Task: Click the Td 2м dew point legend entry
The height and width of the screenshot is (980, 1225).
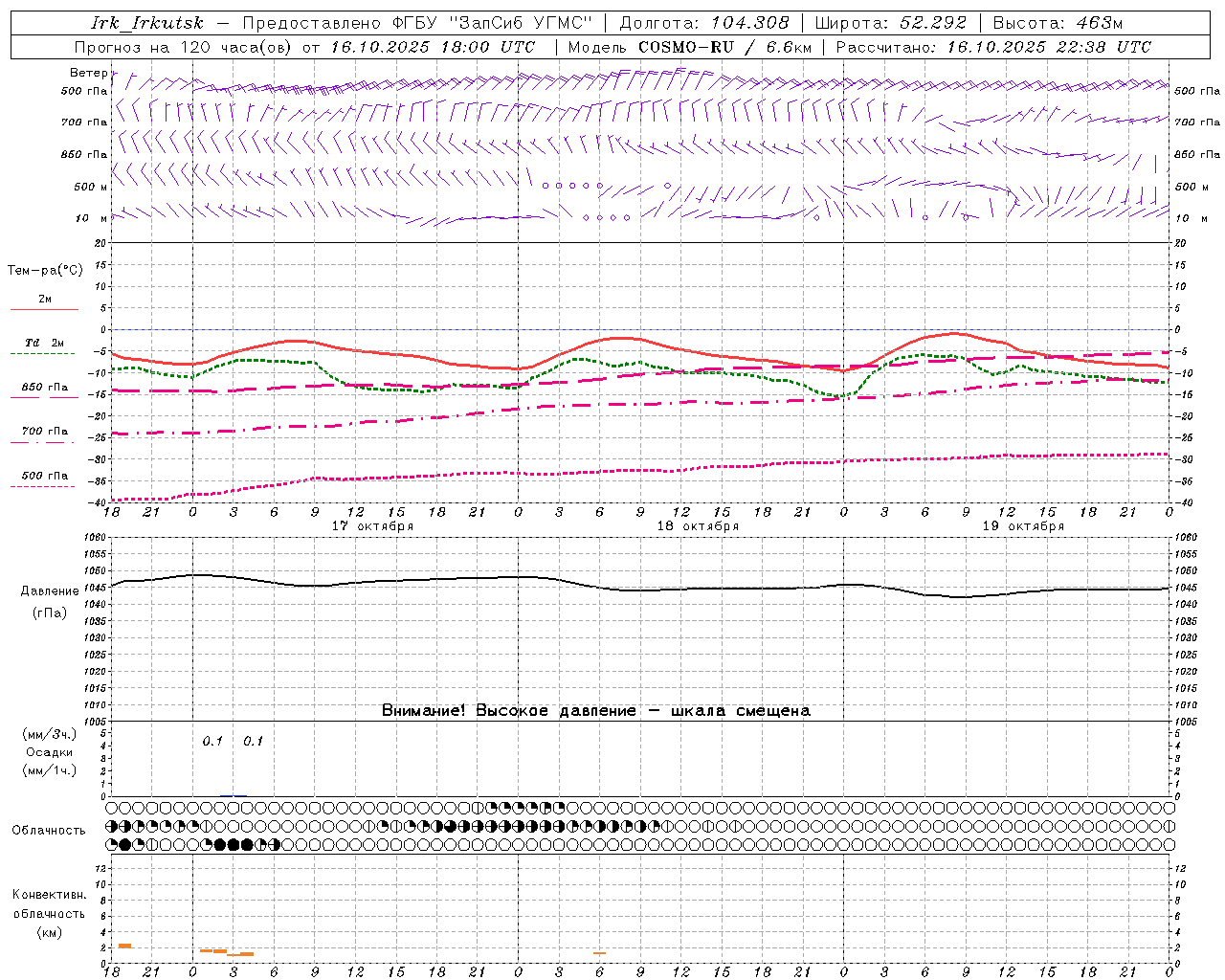Action: (45, 343)
